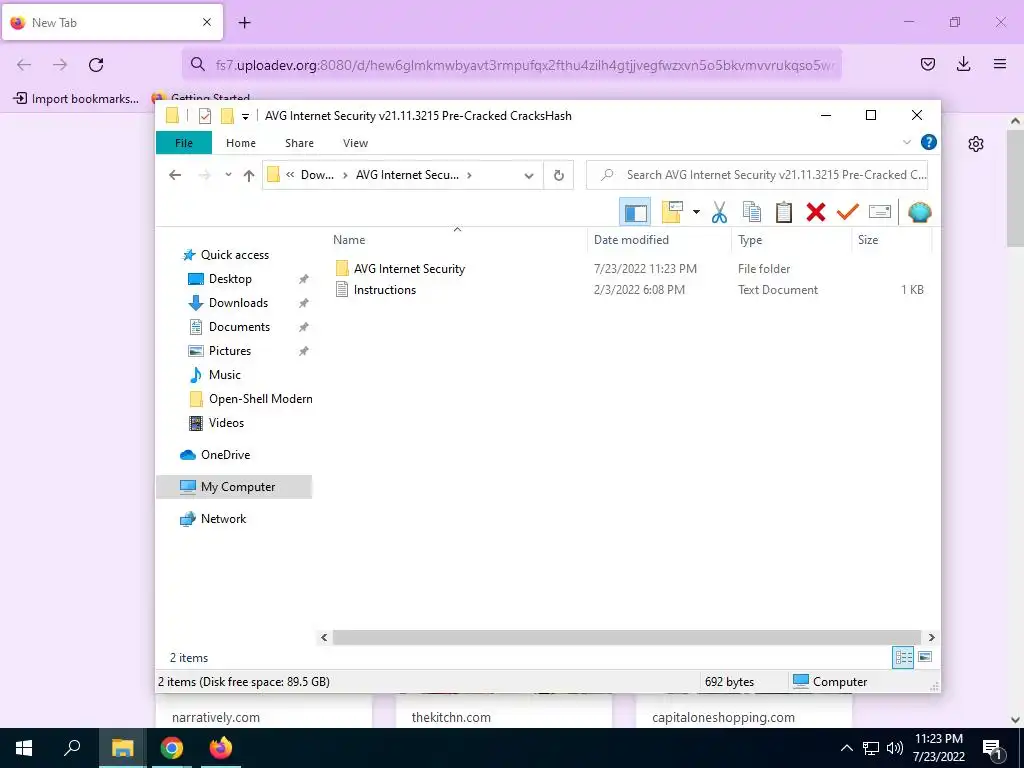Open Firefox application menu hamburger
This screenshot has height=768, width=1024.
click(1000, 64)
